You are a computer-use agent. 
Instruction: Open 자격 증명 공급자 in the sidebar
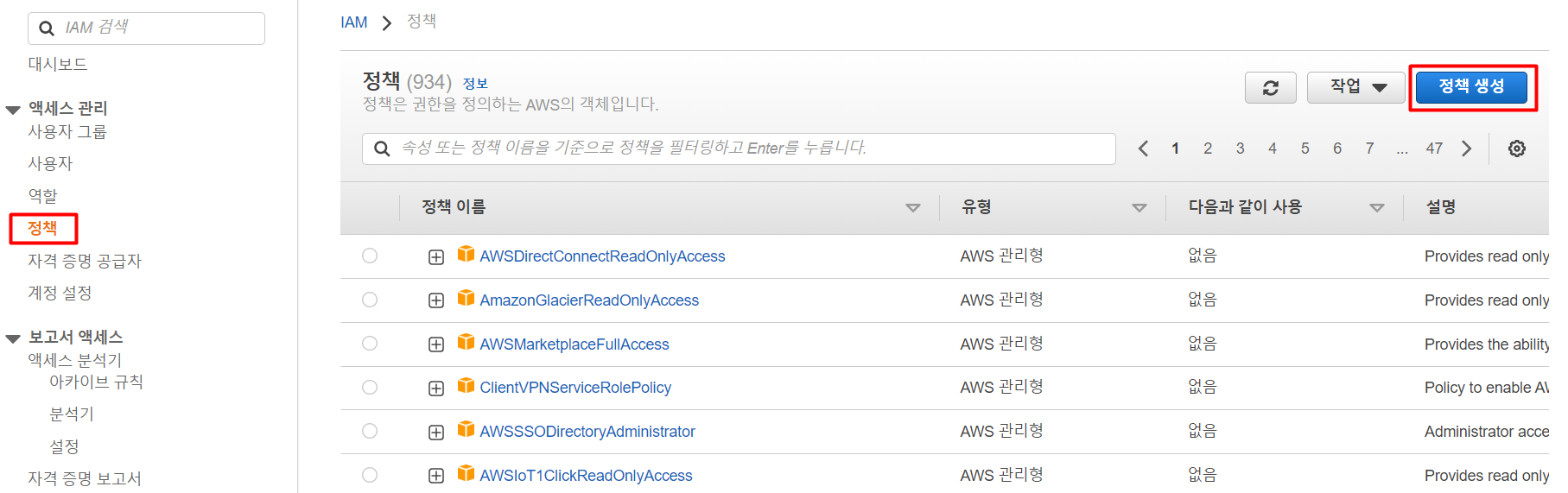coord(85,261)
